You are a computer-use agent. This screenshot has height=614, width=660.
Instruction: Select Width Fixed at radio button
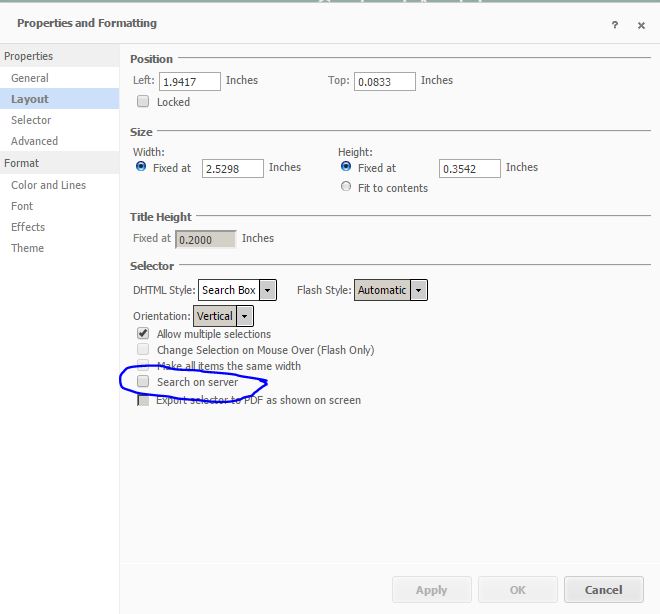tap(141, 167)
